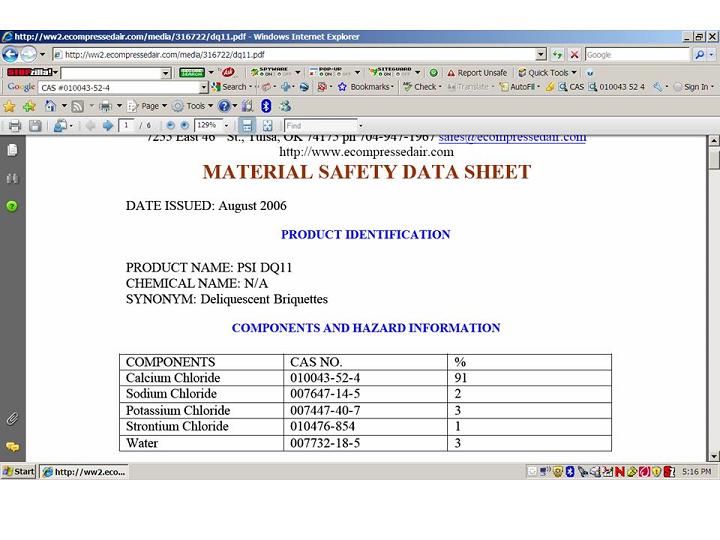This screenshot has width=720, height=540.
Task: Open the PDF zoom percentage dropdown
Action: coord(226,125)
